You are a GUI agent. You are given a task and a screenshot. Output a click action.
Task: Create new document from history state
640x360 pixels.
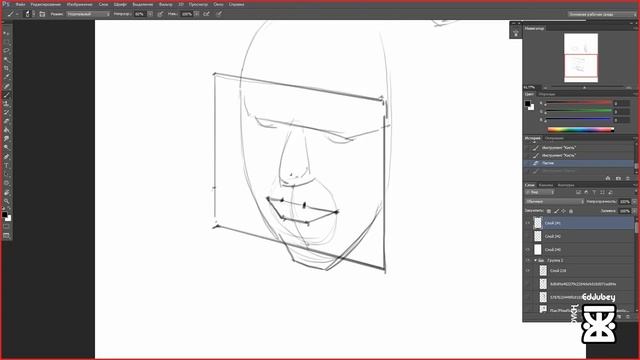pos(608,178)
